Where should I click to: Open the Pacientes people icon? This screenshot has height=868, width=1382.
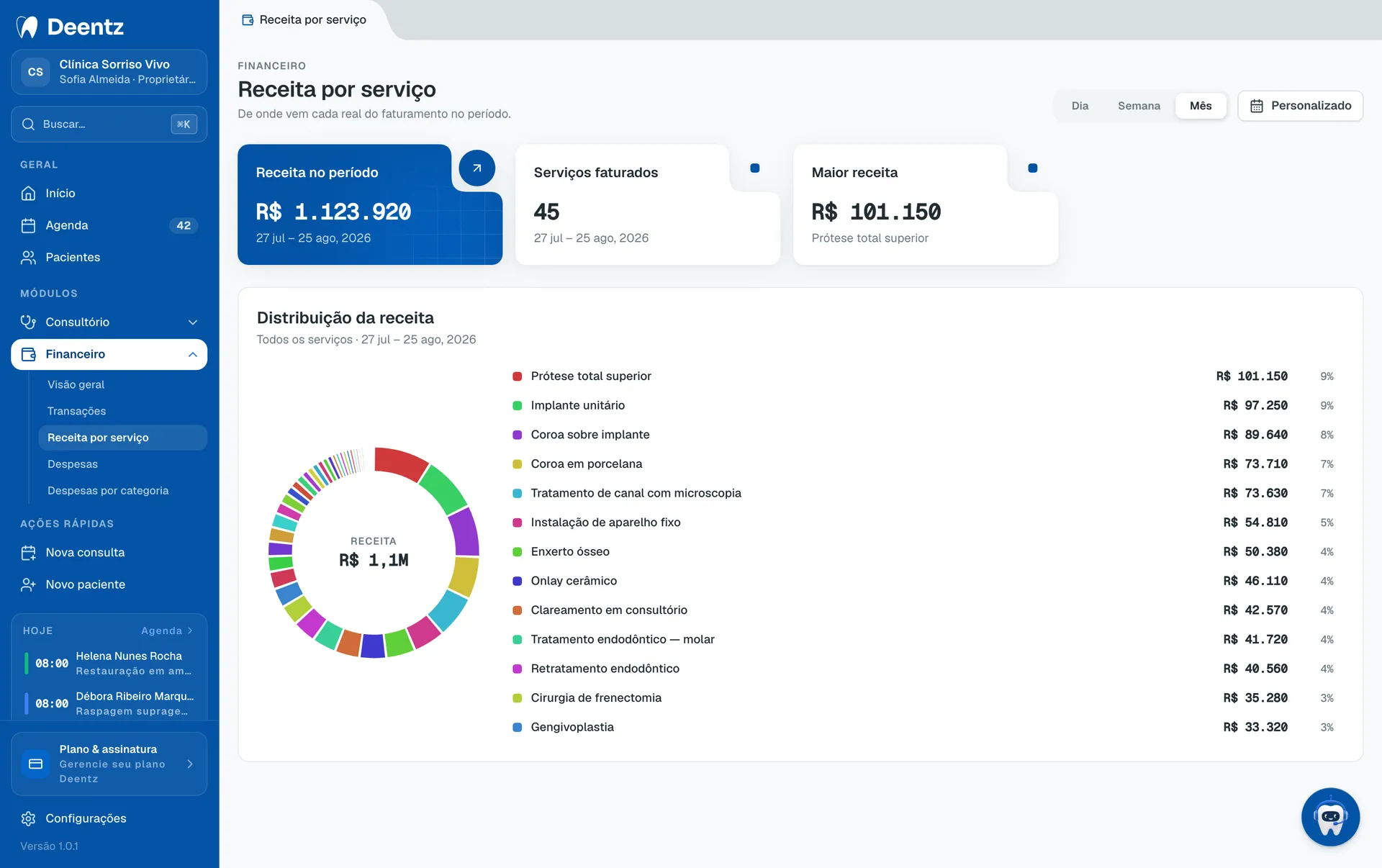point(28,257)
